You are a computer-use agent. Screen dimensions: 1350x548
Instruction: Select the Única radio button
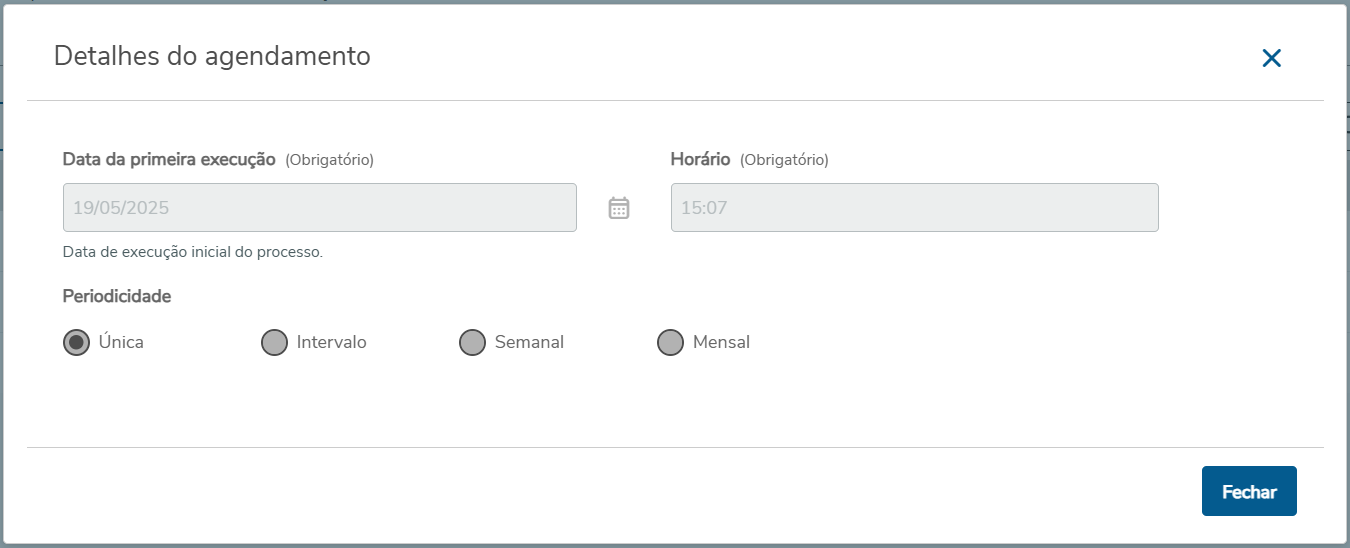click(x=76, y=343)
